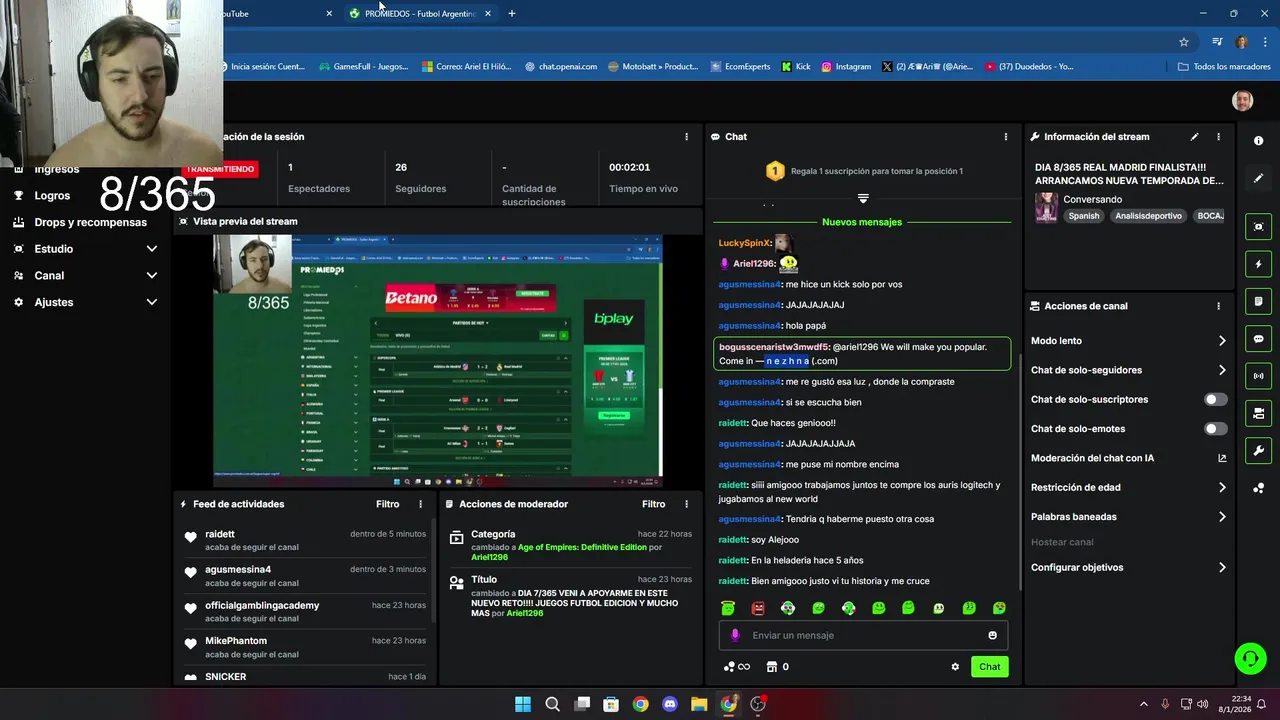Open Acciones de canal three-dot menu
Screen dimensions: 1280x720
1218,306
